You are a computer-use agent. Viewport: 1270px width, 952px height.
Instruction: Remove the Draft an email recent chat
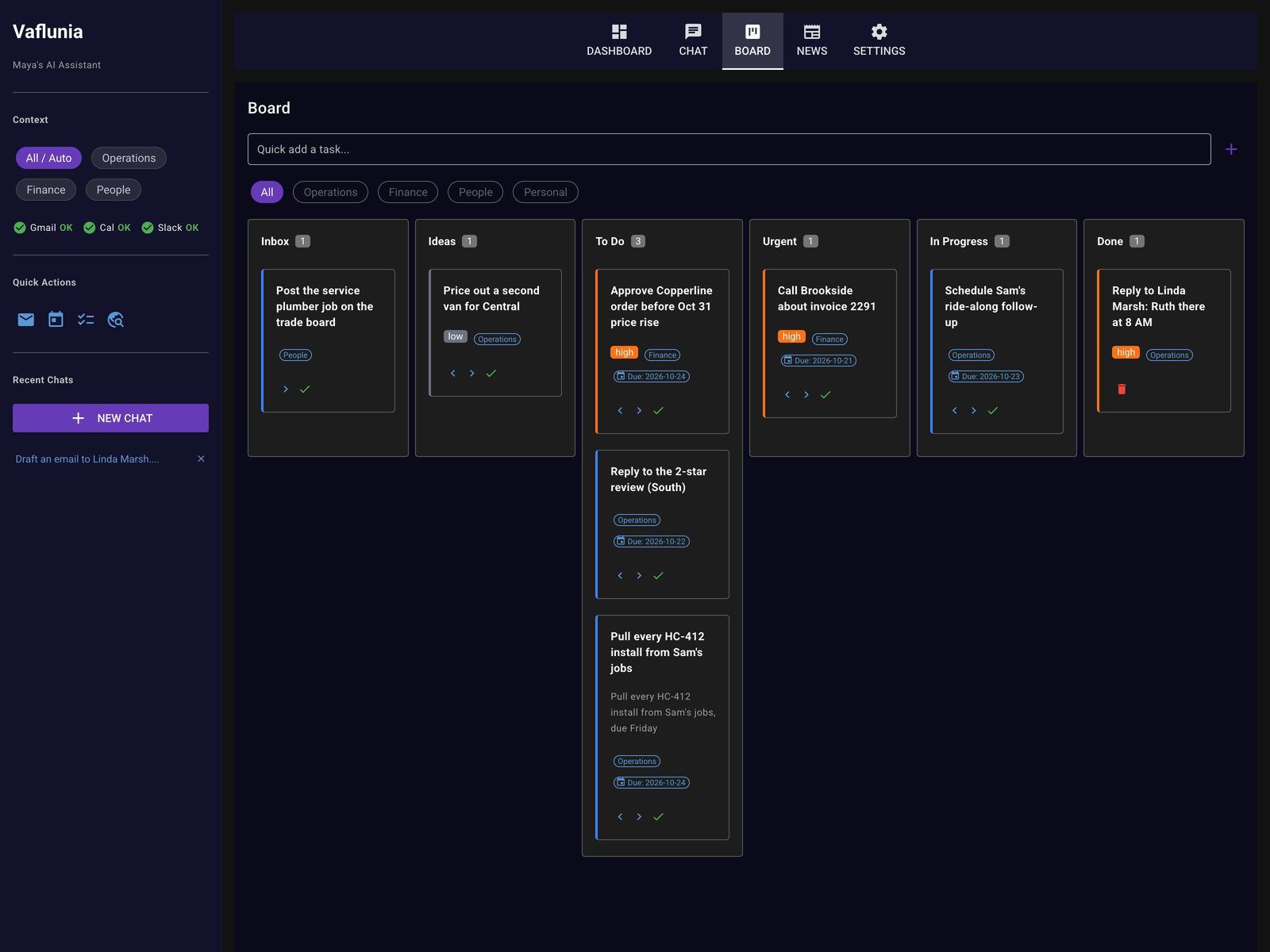click(x=201, y=459)
